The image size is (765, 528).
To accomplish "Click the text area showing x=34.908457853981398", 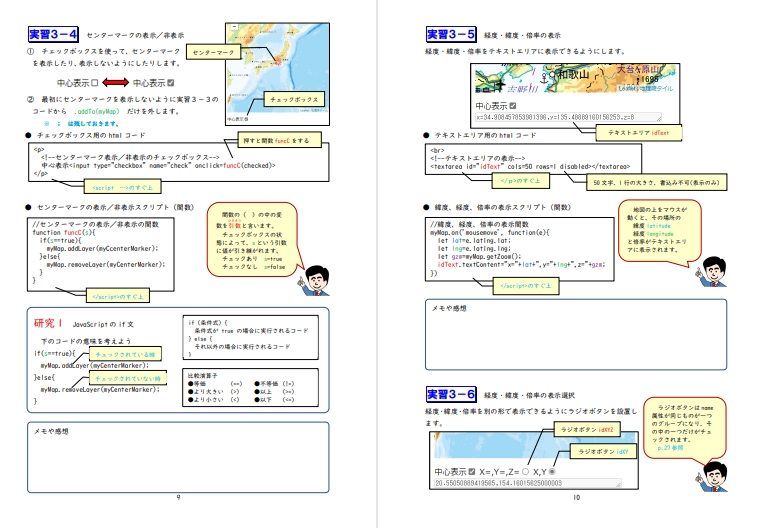I will (x=568, y=117).
